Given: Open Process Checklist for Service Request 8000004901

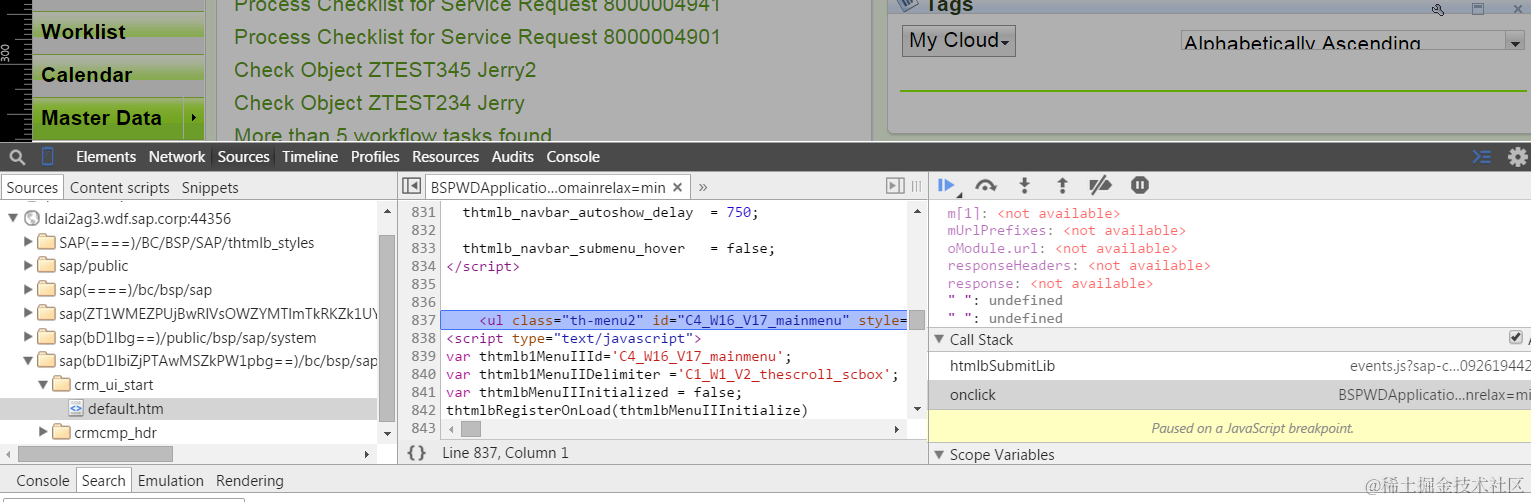Looking at the screenshot, I should click(477, 37).
